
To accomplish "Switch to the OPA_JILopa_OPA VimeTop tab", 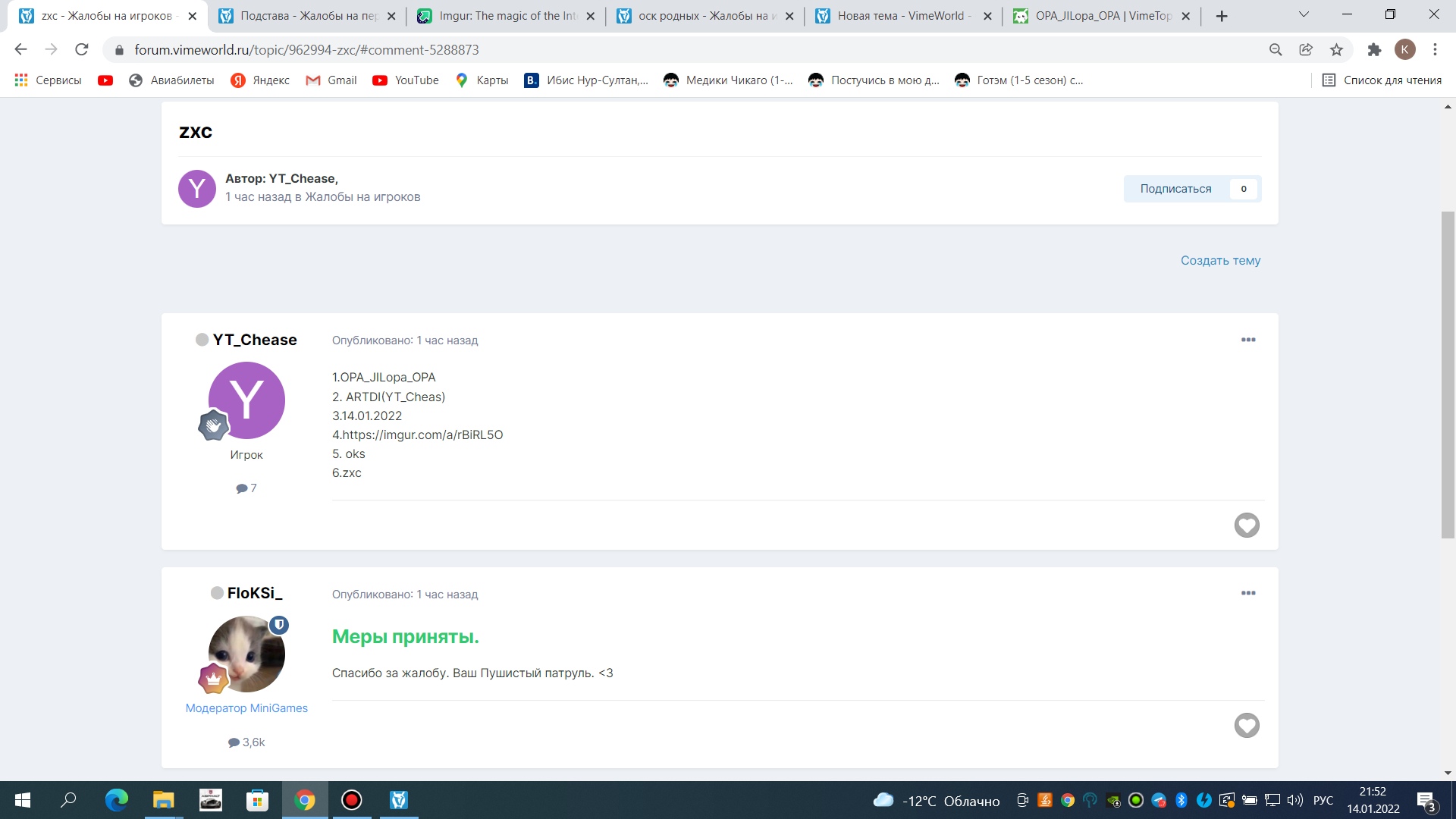I will pyautogui.click(x=1101, y=16).
